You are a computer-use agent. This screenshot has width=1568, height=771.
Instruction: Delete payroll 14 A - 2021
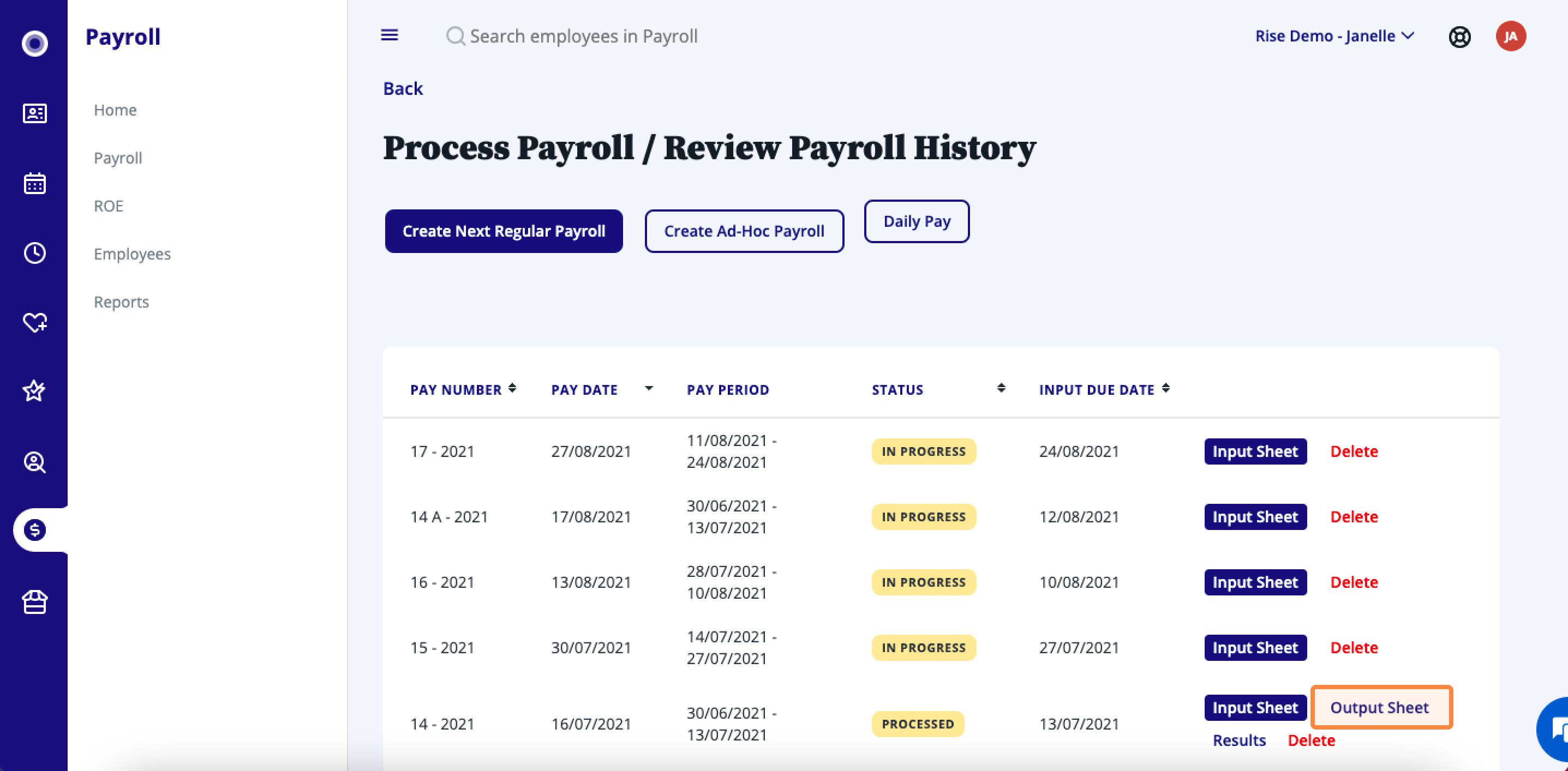1354,517
